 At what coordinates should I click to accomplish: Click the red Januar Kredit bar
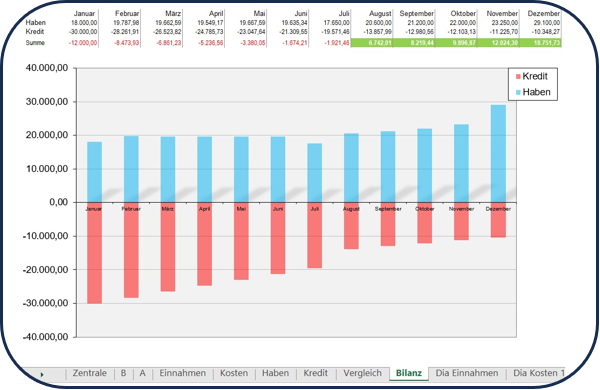pyautogui.click(x=95, y=253)
